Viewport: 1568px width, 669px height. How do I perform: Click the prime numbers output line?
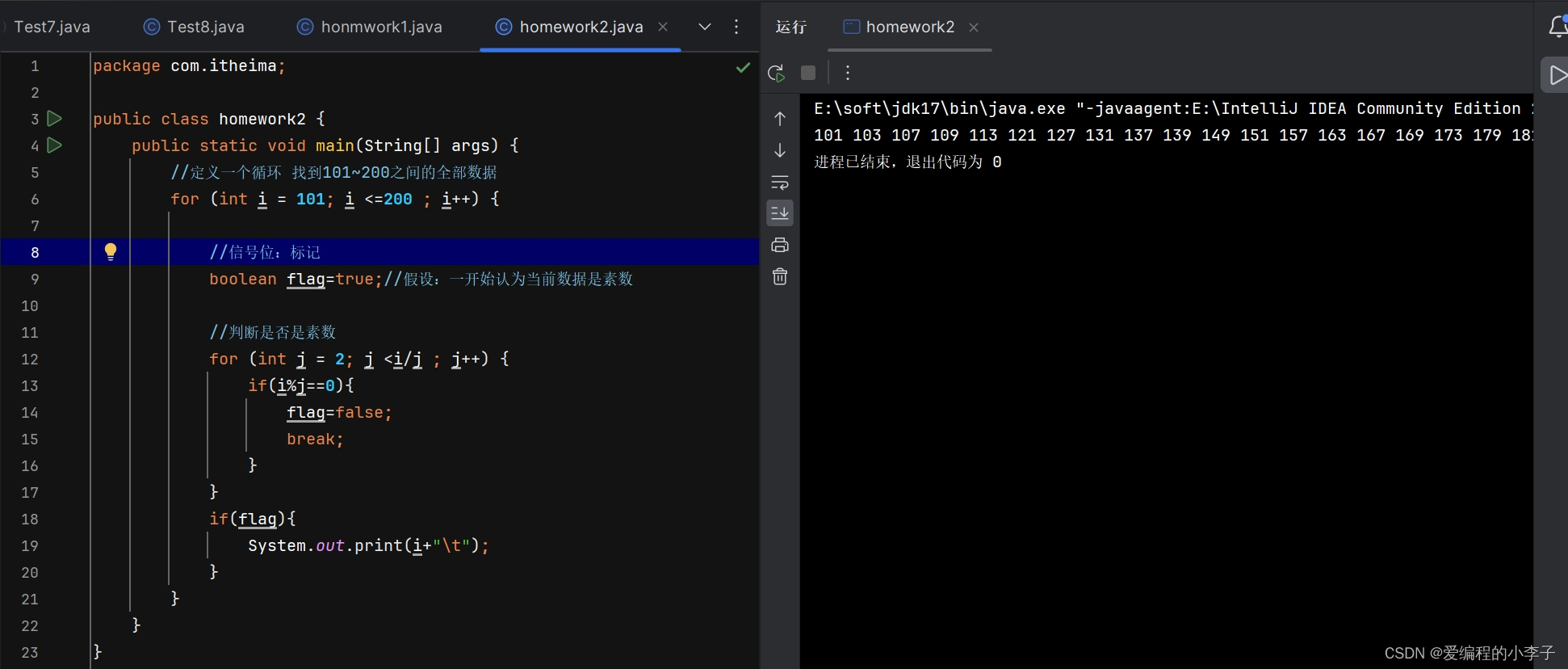tap(1173, 135)
